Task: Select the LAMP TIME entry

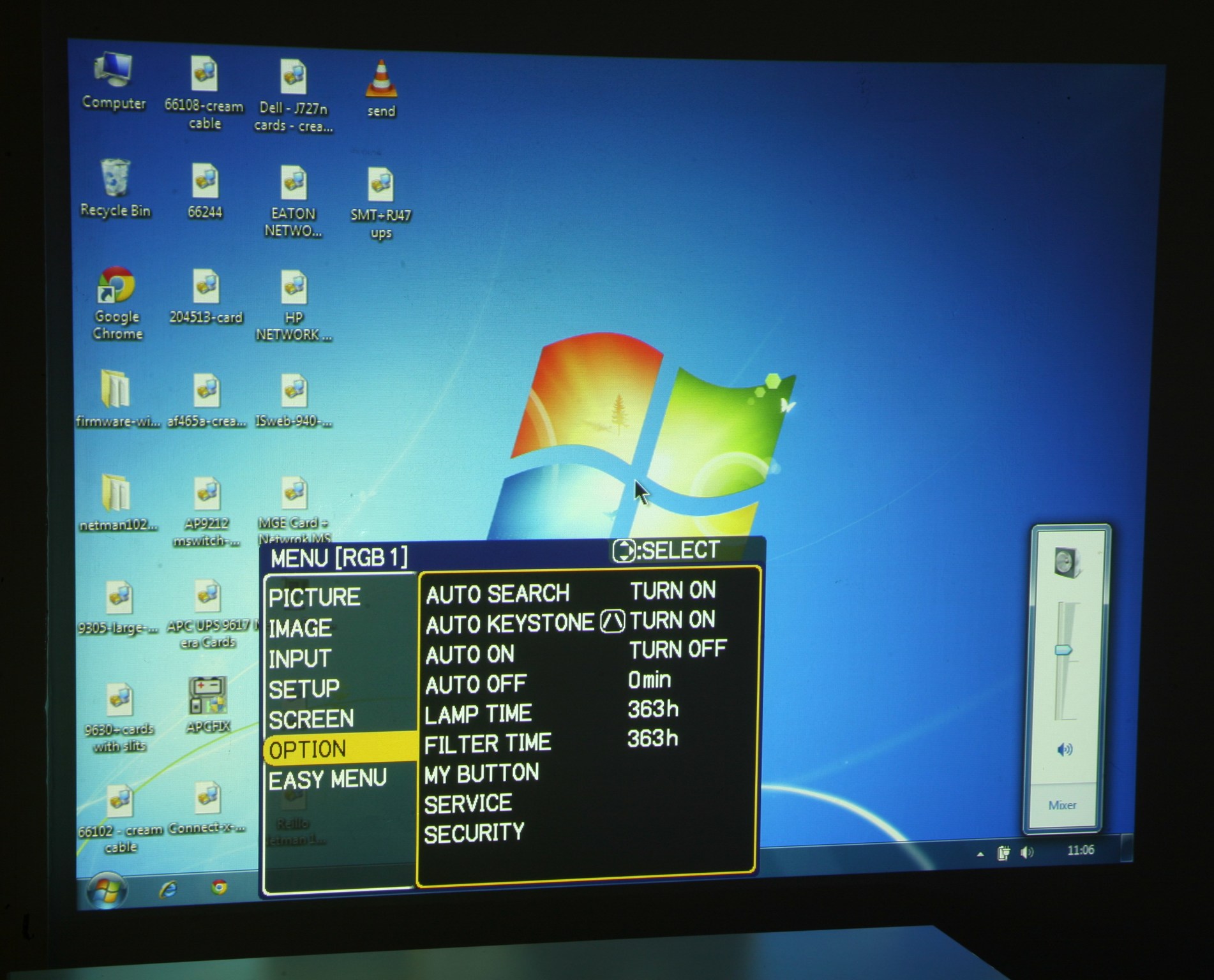Action: 477,715
